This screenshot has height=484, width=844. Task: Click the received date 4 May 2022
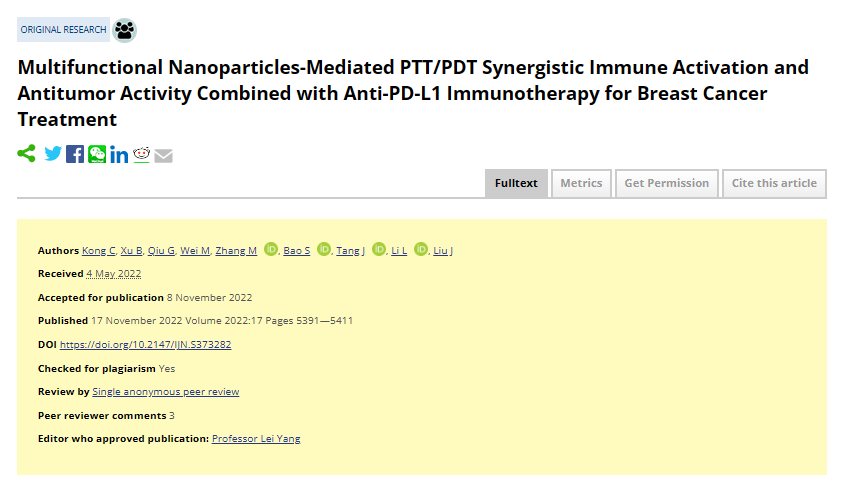[x=114, y=273]
